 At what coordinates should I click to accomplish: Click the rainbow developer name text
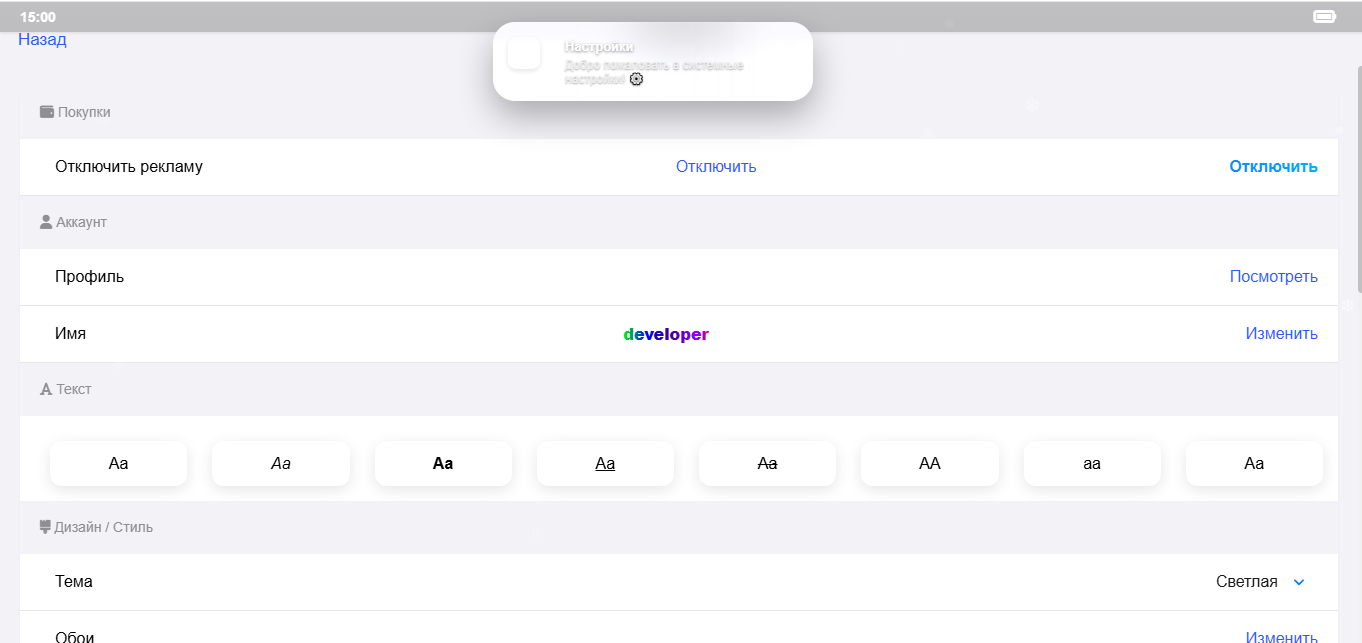tap(665, 334)
